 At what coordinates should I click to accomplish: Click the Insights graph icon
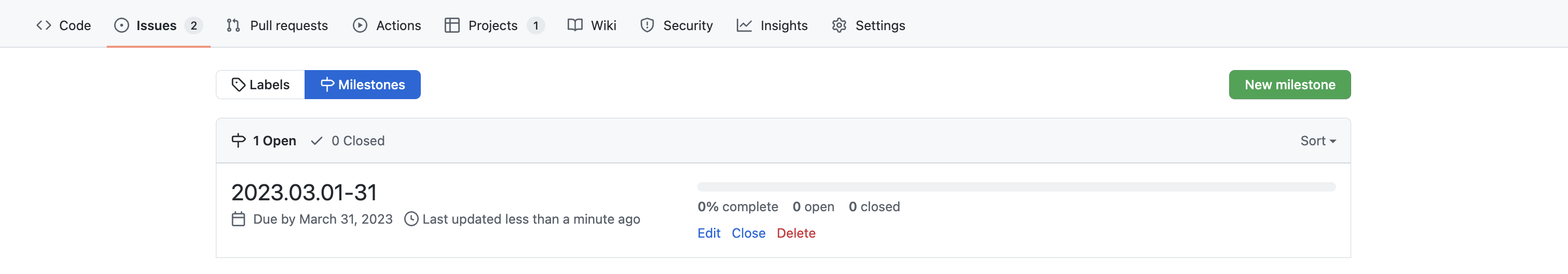click(x=744, y=25)
